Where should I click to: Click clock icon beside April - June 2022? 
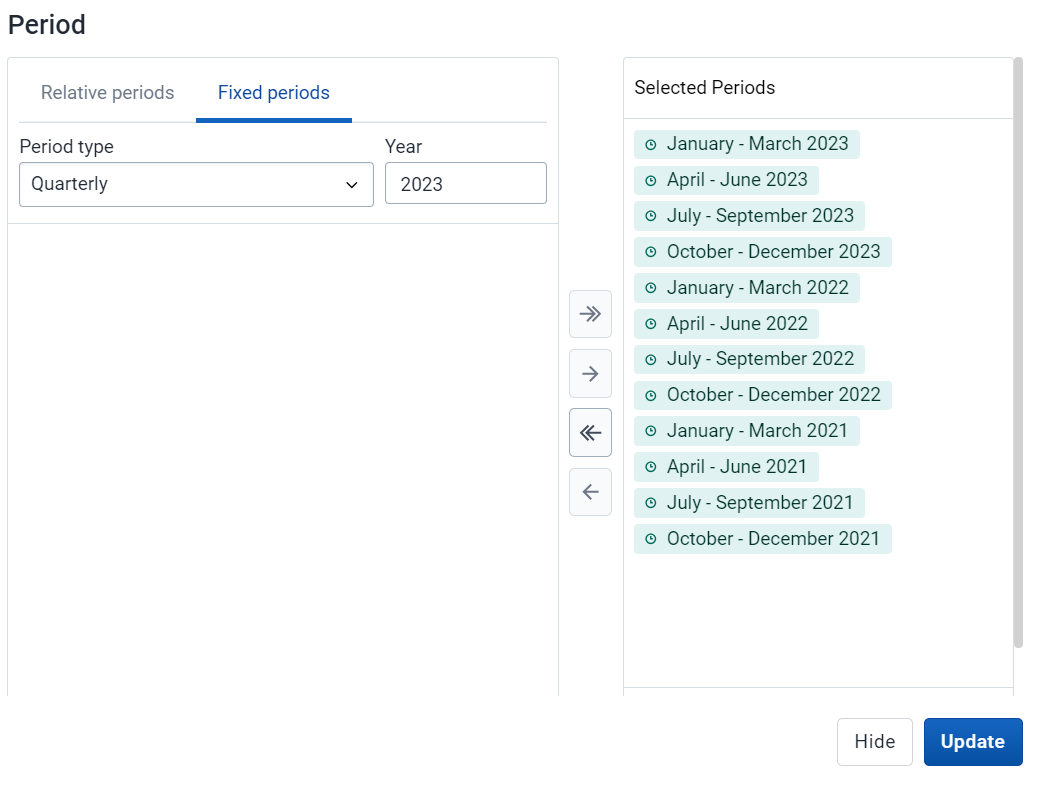(x=651, y=324)
